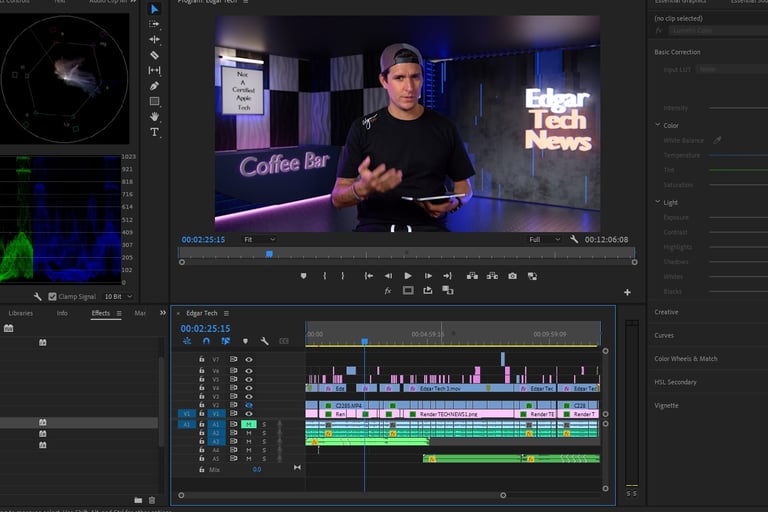Expand the Vignette section
768x512 pixels.
666,406
